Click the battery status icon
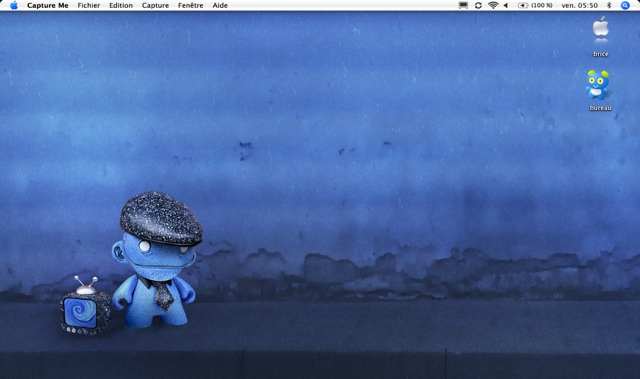 (523, 5)
